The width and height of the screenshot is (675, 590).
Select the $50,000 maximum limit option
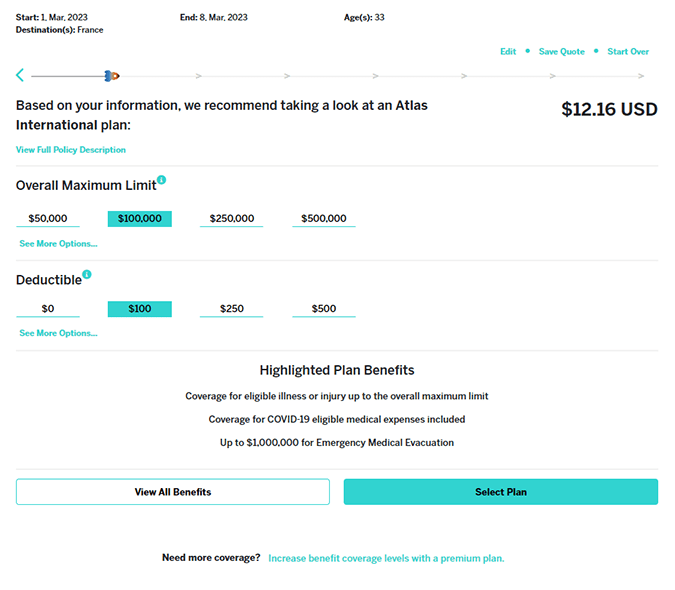[48, 219]
